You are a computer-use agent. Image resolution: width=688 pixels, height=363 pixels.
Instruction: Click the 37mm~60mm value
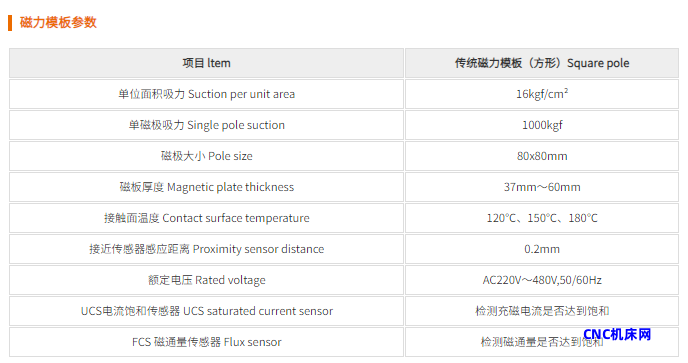(x=542, y=187)
